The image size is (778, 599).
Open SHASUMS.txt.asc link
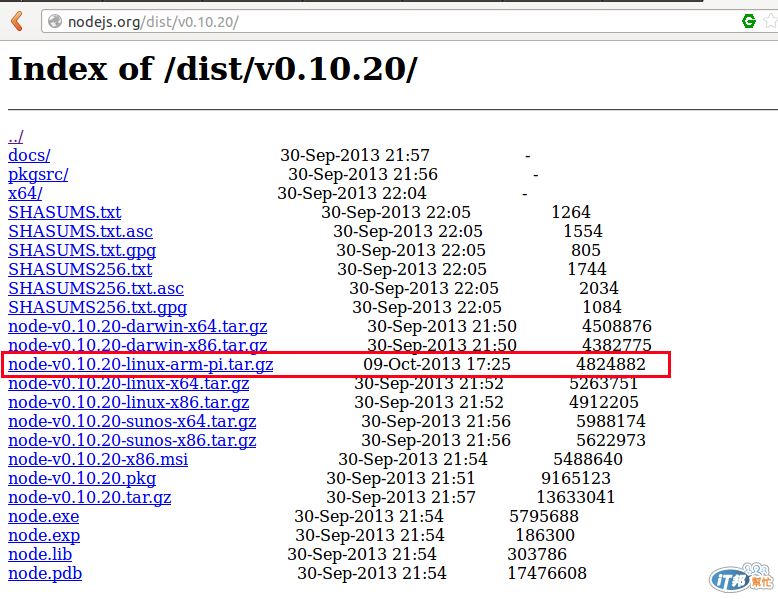80,231
